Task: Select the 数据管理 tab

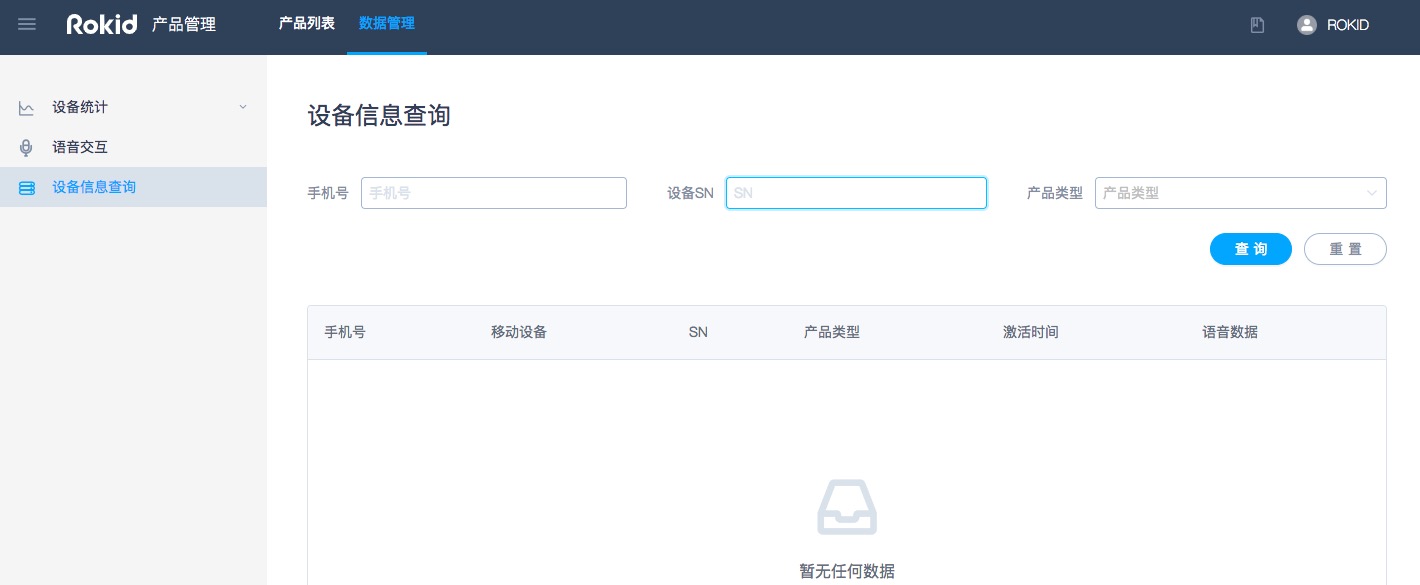Action: click(386, 24)
